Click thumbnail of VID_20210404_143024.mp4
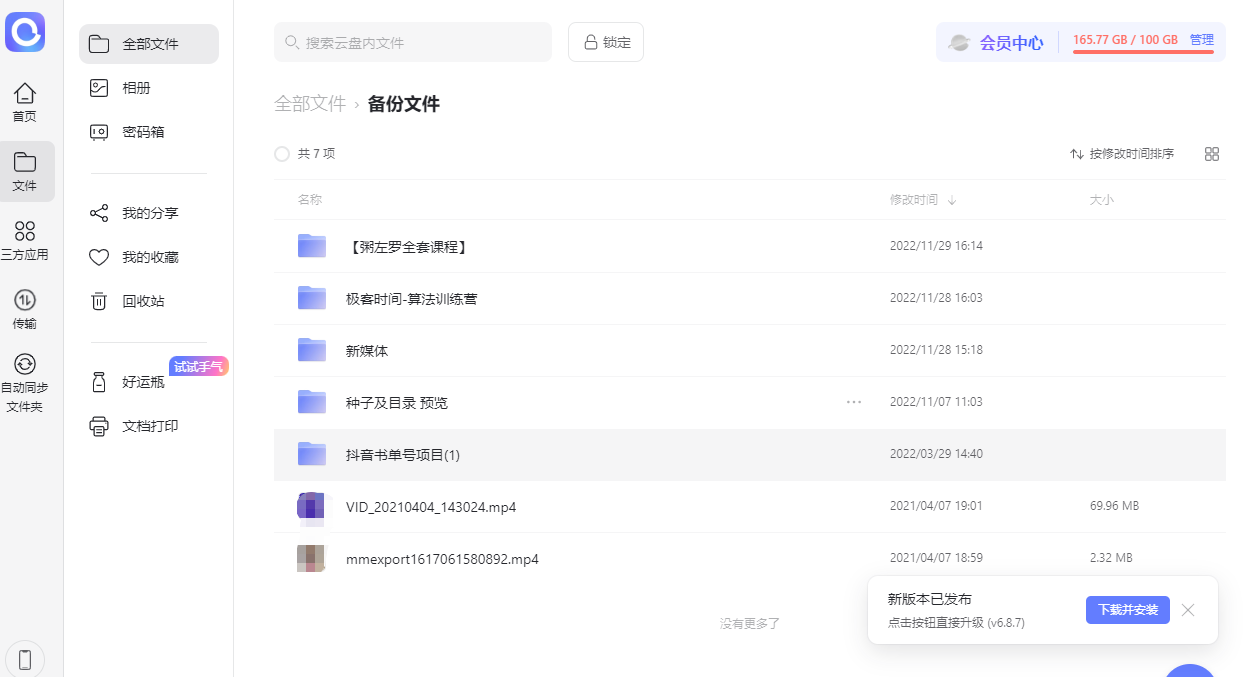 (312, 507)
